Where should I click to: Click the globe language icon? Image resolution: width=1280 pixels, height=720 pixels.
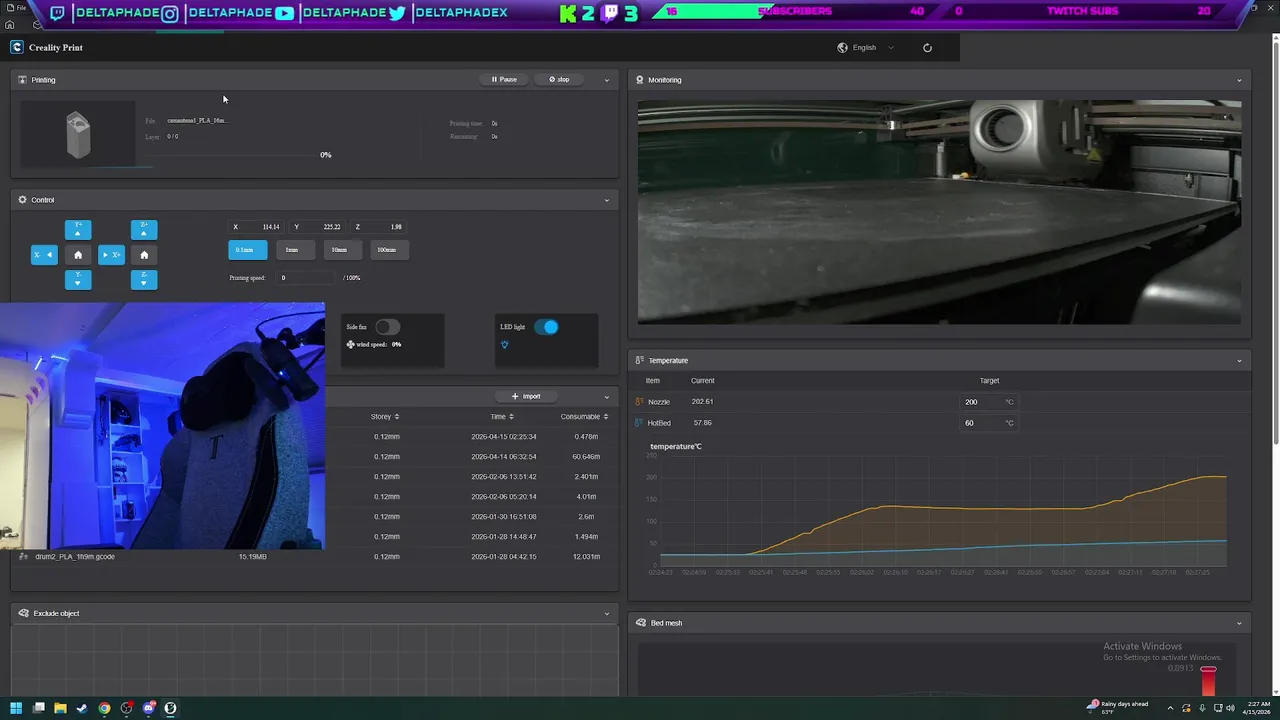tap(842, 47)
